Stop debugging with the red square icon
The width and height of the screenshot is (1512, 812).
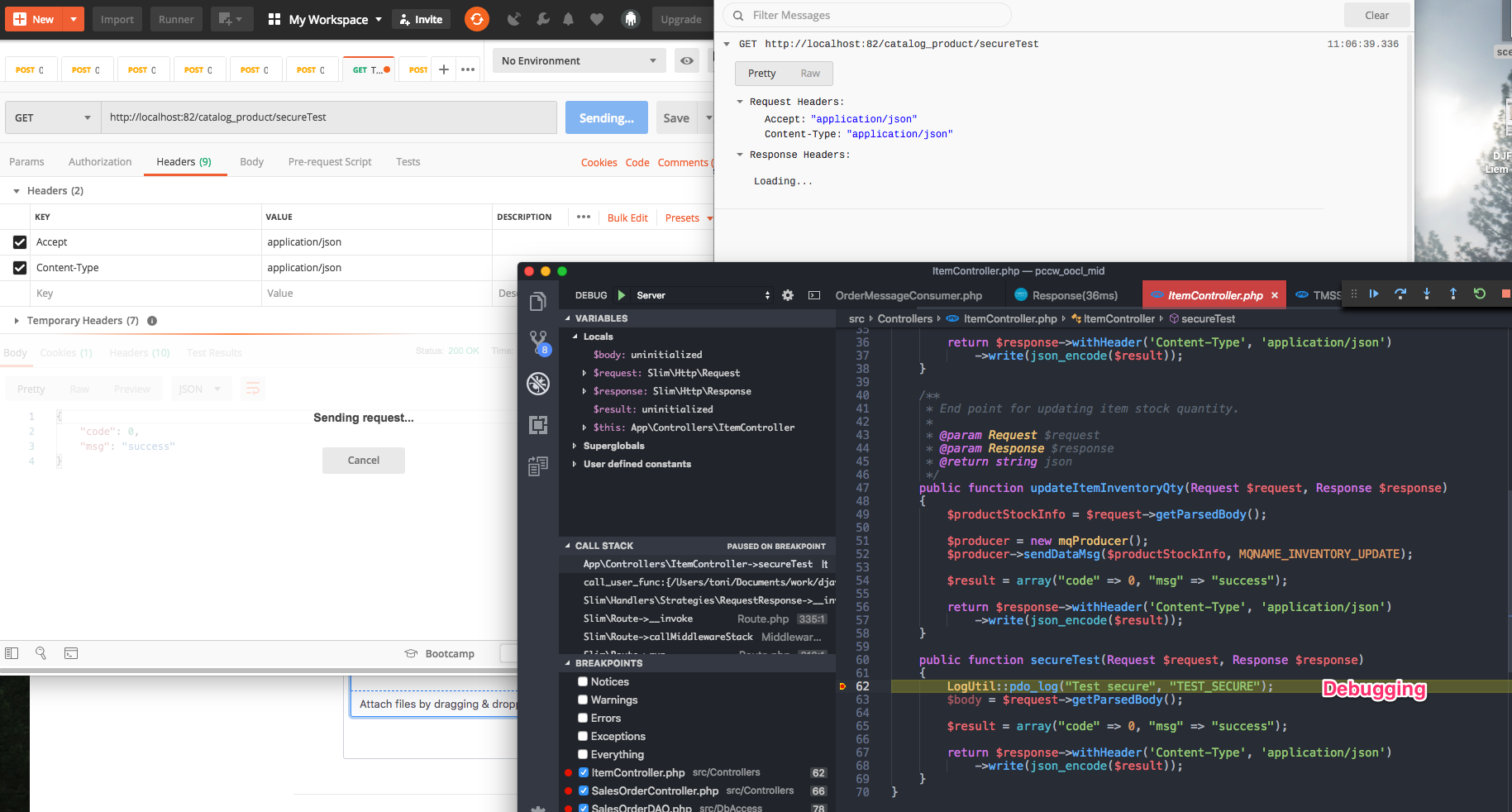1505,293
